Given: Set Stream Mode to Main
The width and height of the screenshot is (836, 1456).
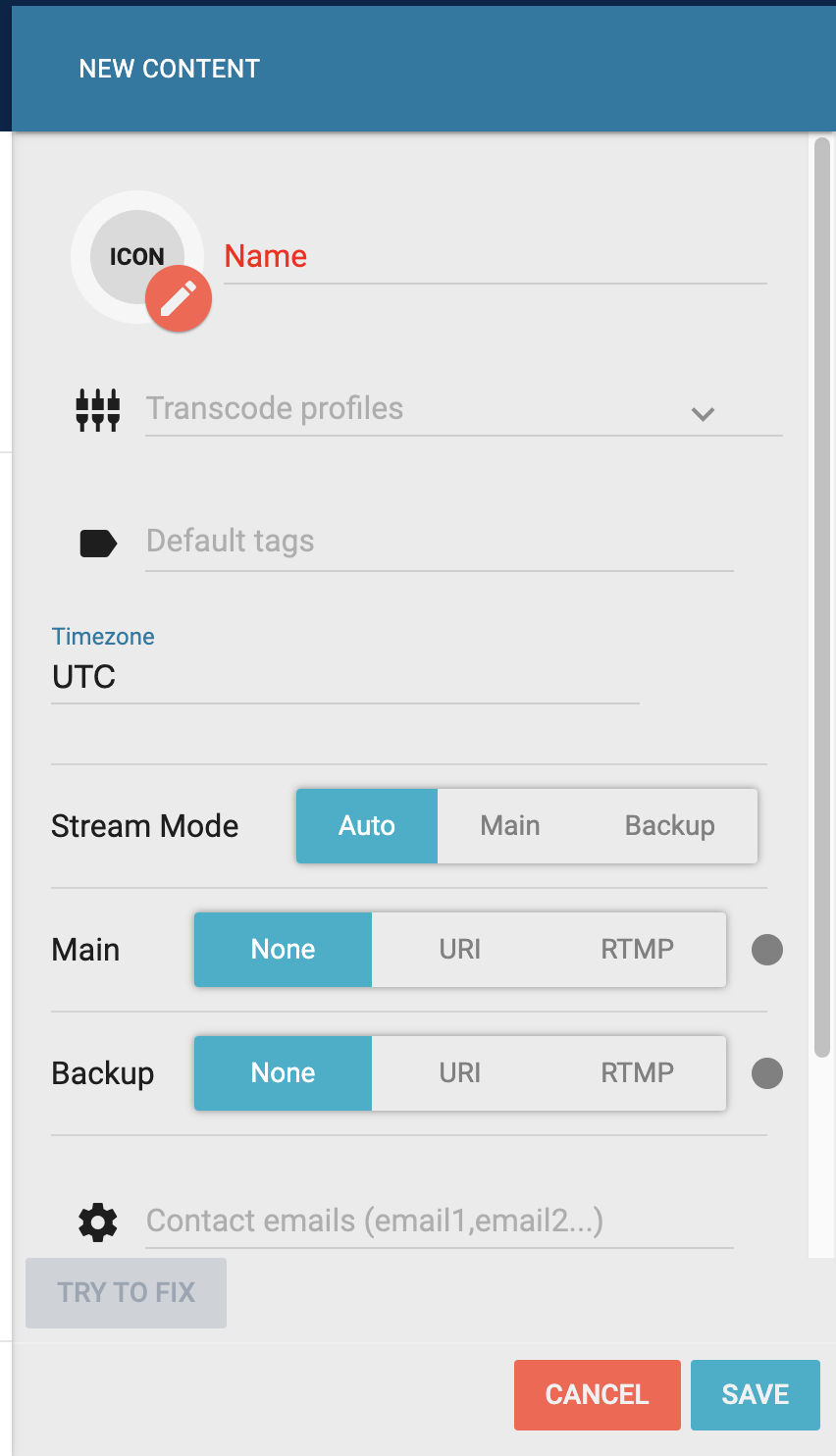Looking at the screenshot, I should [x=510, y=826].
